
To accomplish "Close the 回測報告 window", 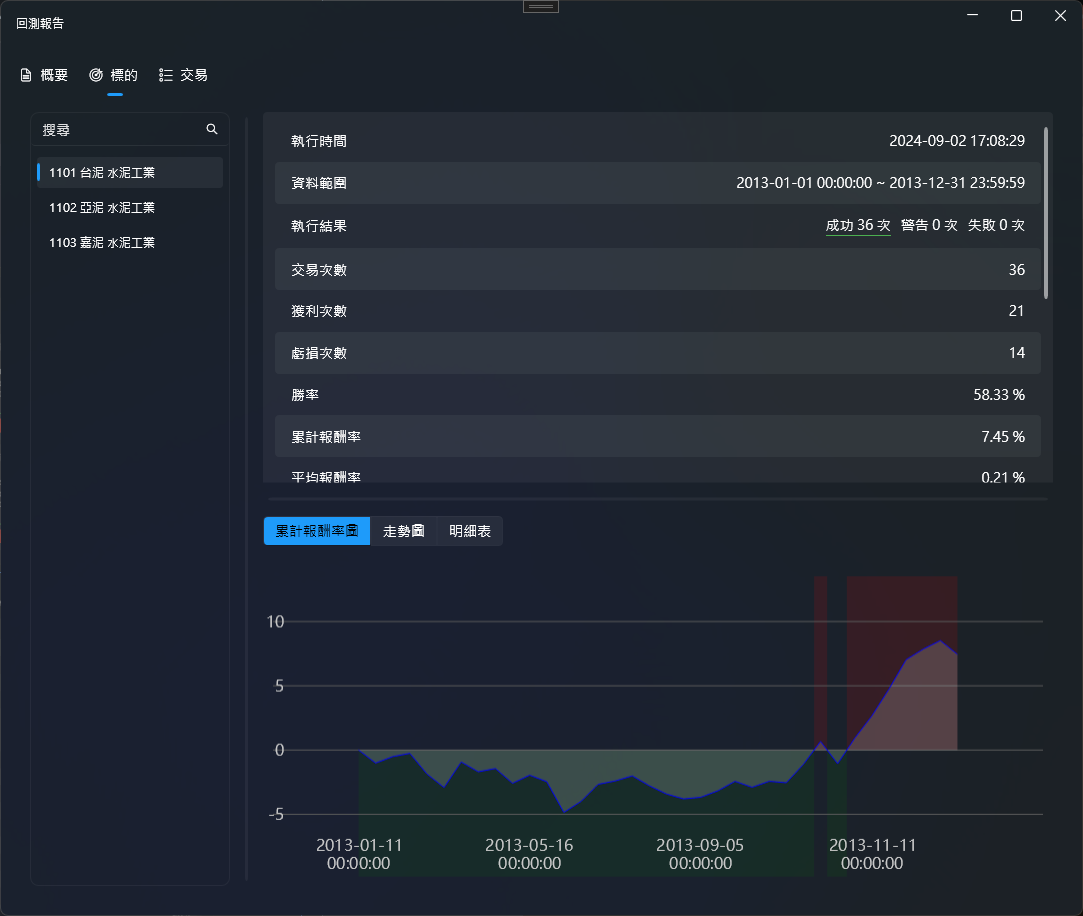I will click(x=1060, y=15).
